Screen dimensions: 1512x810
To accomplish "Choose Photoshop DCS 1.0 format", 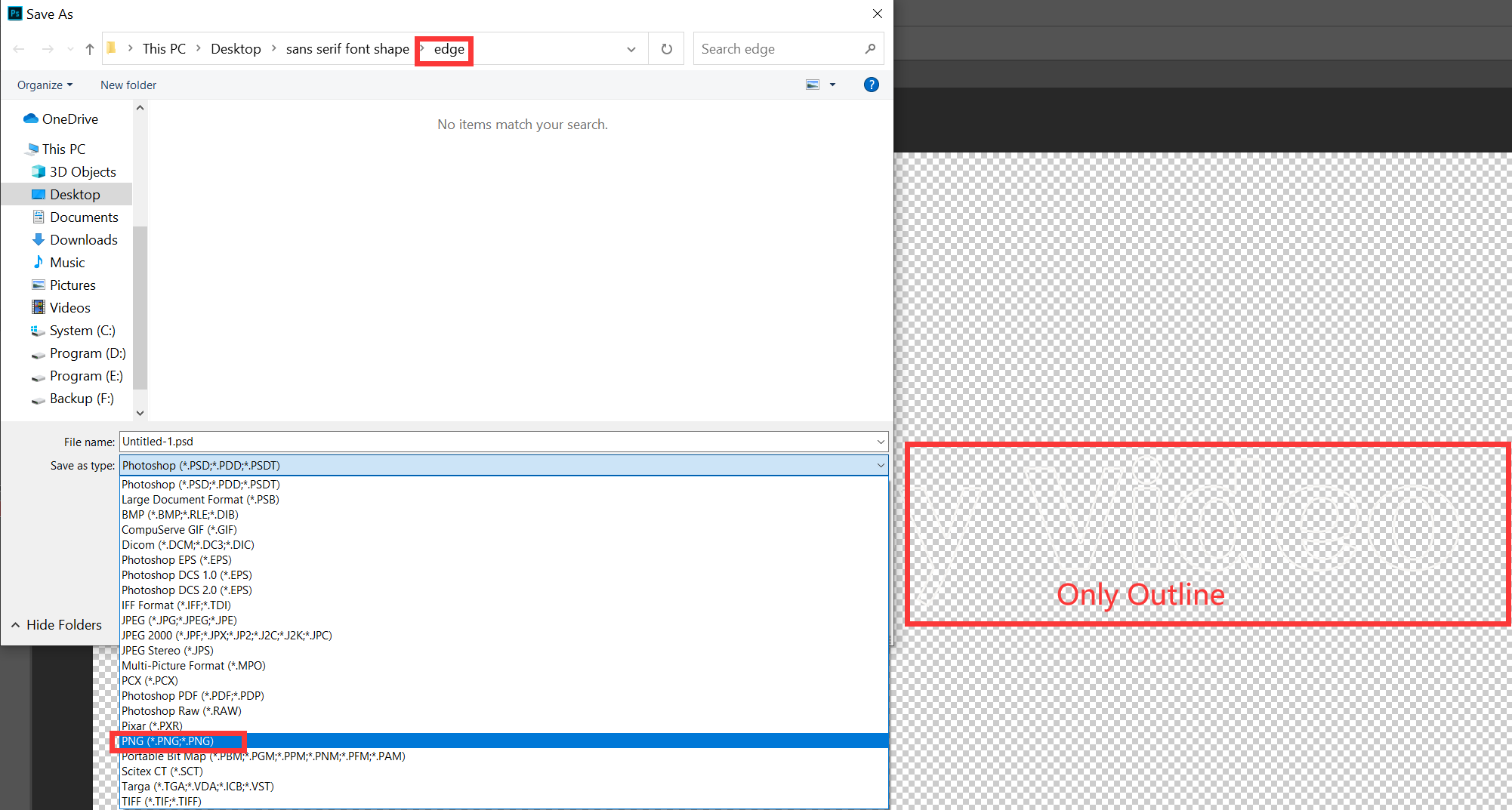I will point(504,575).
